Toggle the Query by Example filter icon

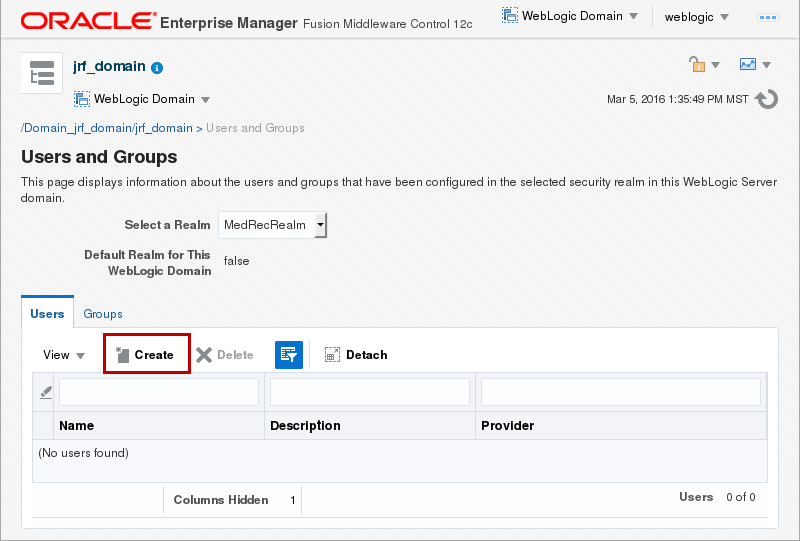288,355
